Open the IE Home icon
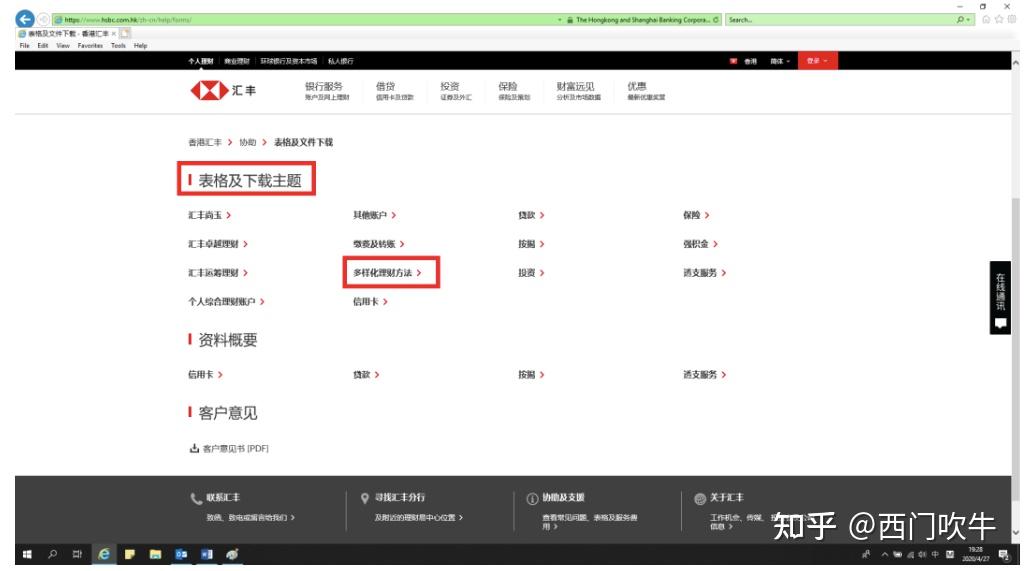The image size is (1024, 571). 986,20
